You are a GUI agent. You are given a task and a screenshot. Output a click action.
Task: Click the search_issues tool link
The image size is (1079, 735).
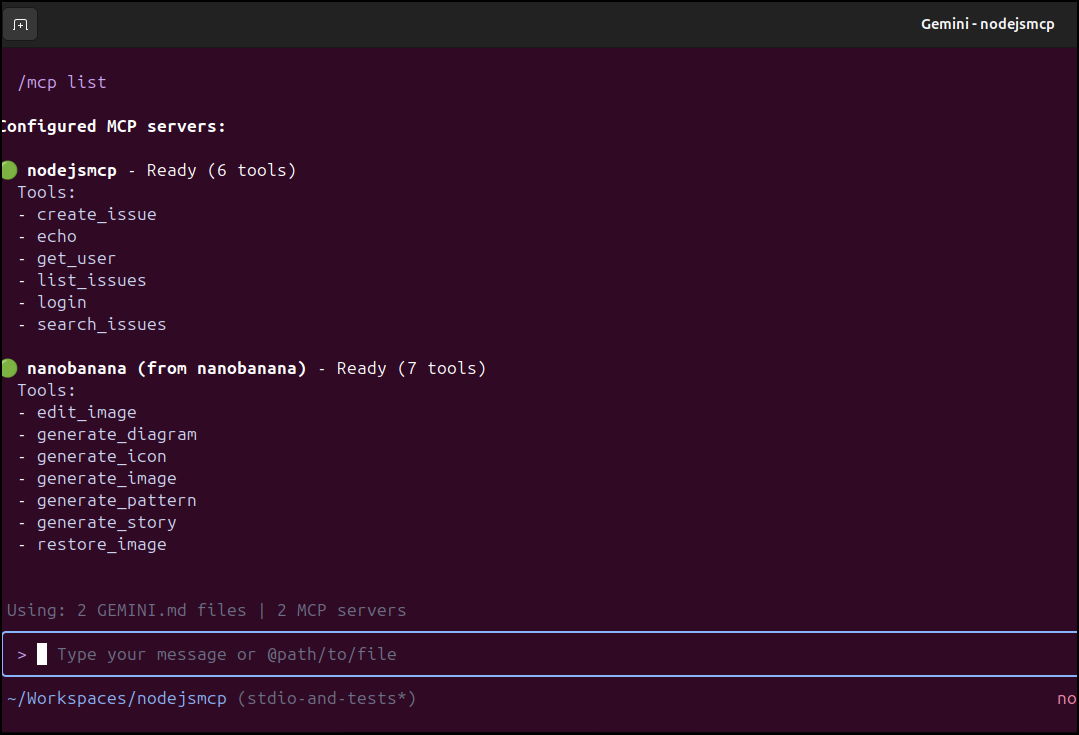101,324
